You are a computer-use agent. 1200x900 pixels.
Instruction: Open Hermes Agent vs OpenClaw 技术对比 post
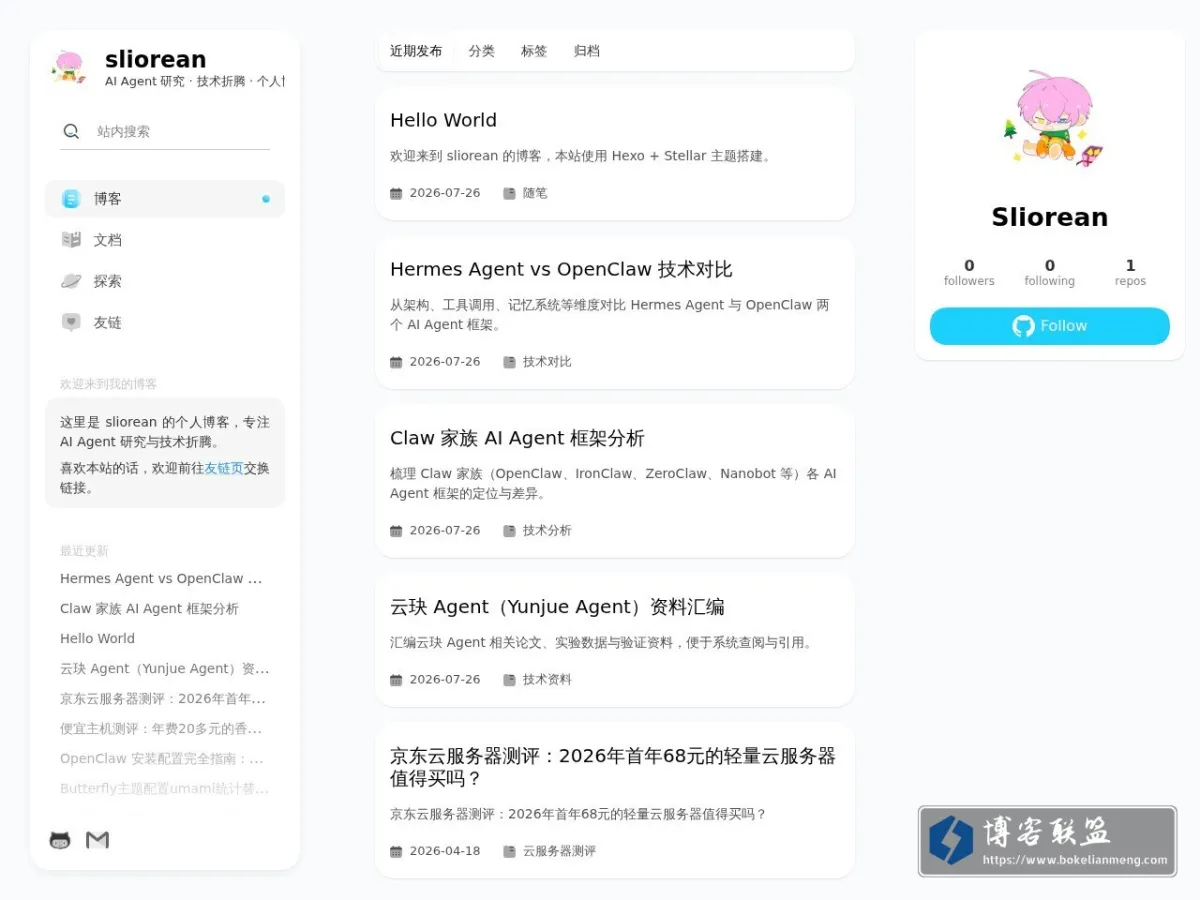561,269
